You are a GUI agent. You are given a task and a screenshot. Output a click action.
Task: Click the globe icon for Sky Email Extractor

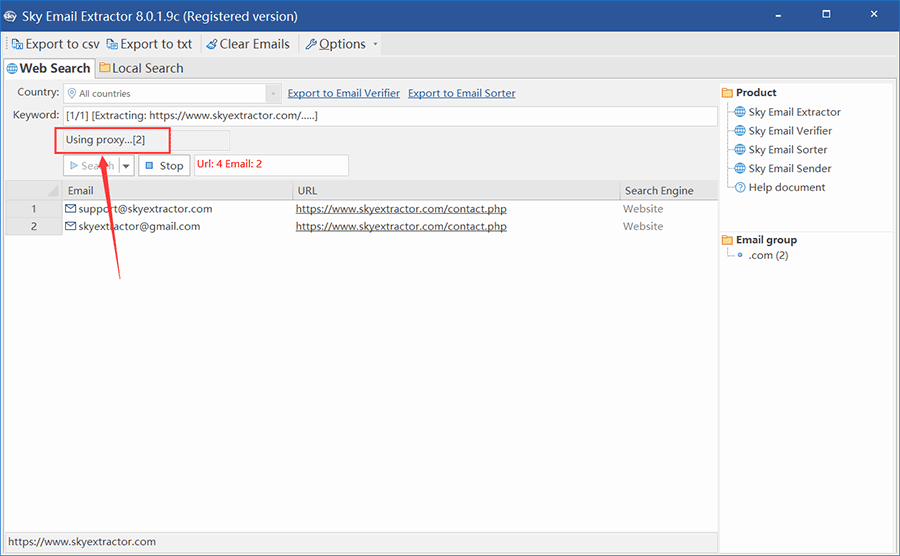[x=740, y=111]
